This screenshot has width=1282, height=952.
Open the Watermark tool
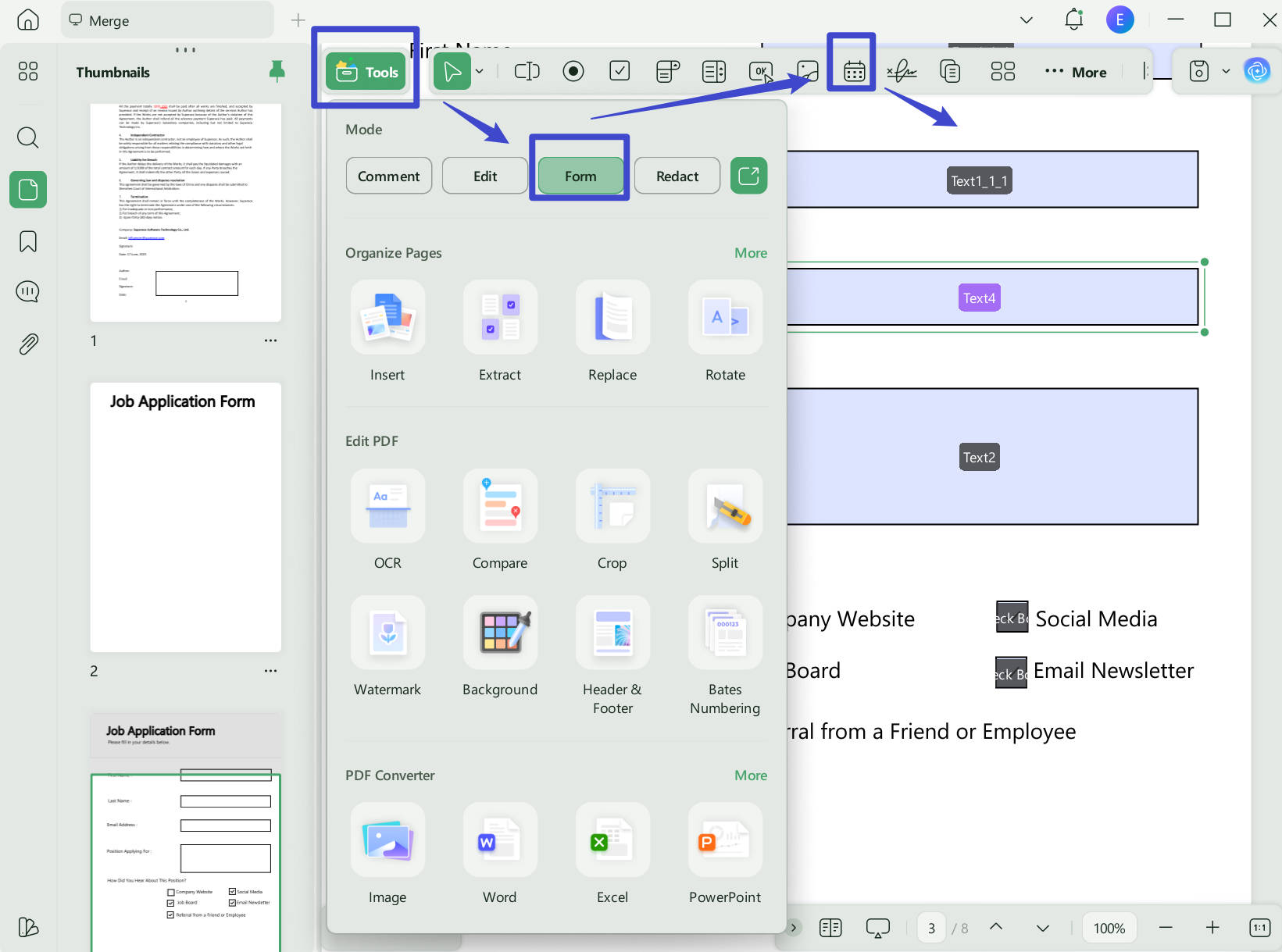(x=387, y=646)
